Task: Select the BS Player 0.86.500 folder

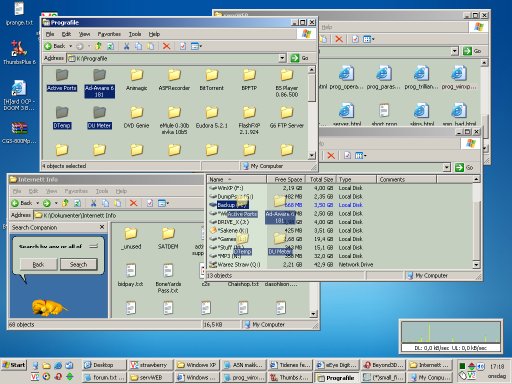Action: (x=287, y=83)
